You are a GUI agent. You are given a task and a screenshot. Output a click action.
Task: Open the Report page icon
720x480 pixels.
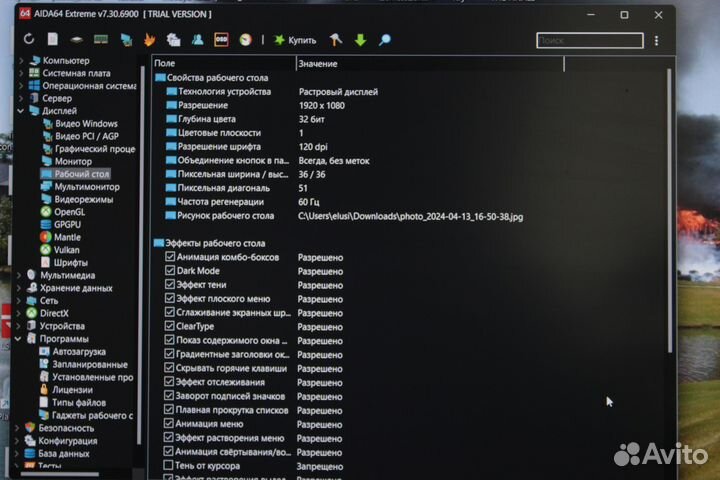pos(53,40)
